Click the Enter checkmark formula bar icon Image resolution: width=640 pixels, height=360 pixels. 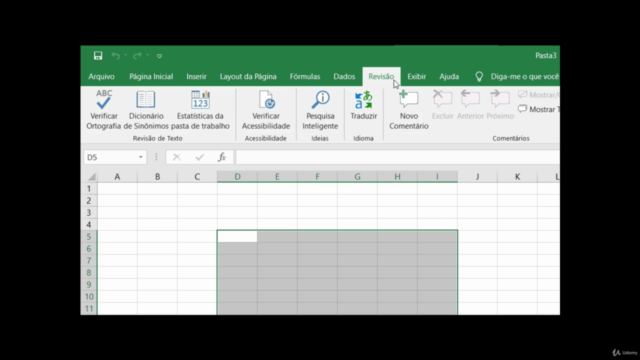point(200,157)
